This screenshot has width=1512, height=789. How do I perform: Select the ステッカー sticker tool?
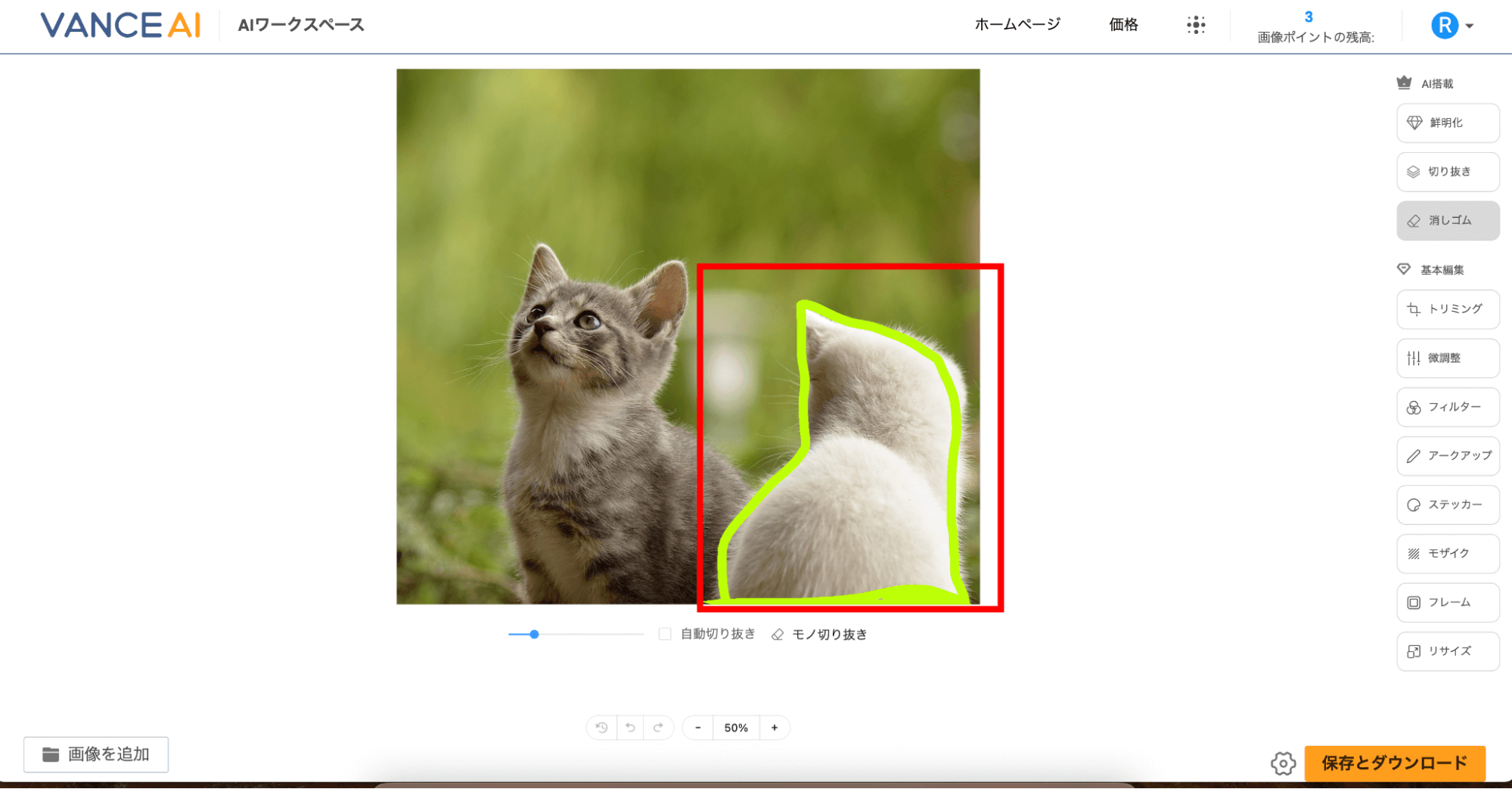[x=1447, y=505]
